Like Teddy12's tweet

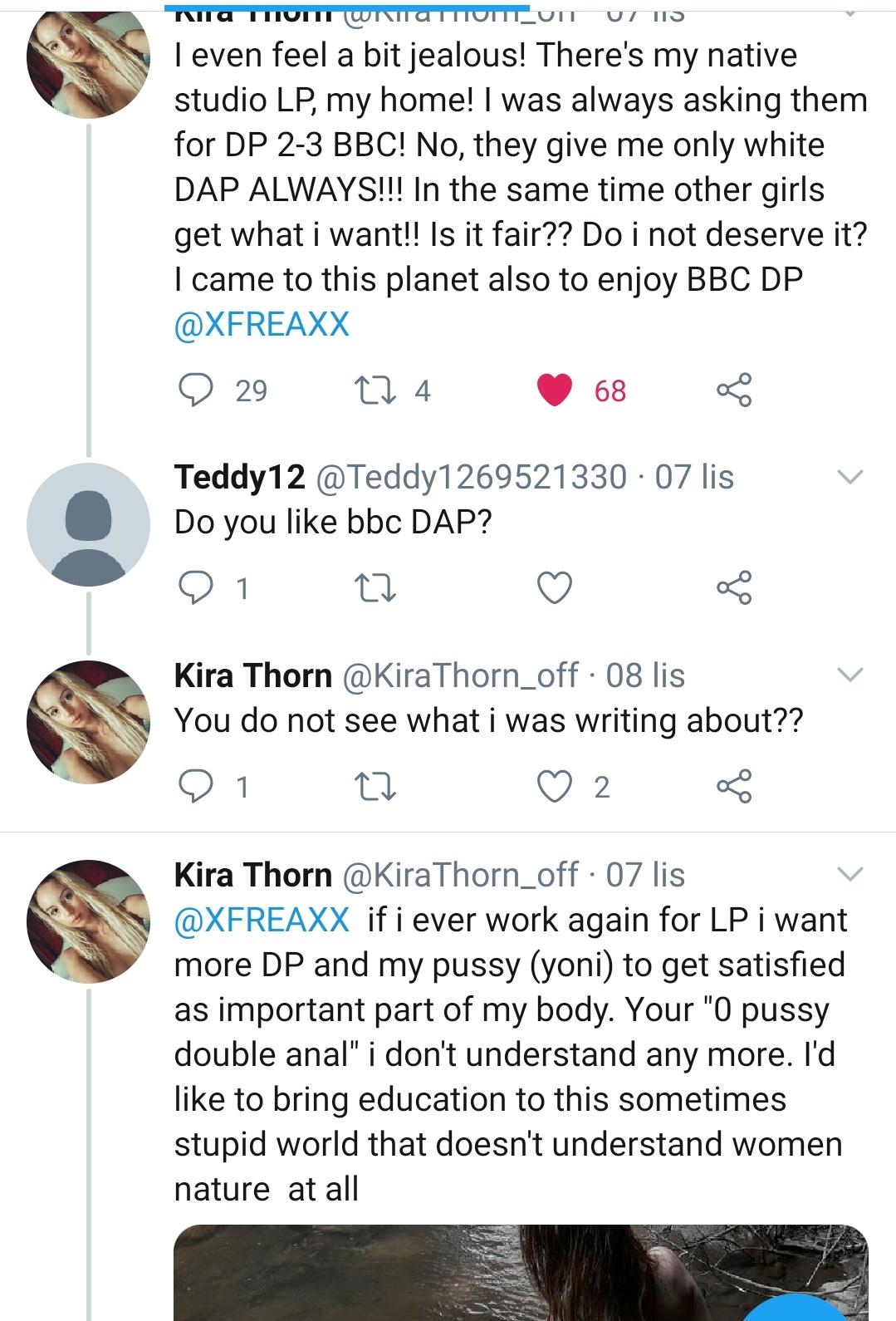tap(555, 588)
